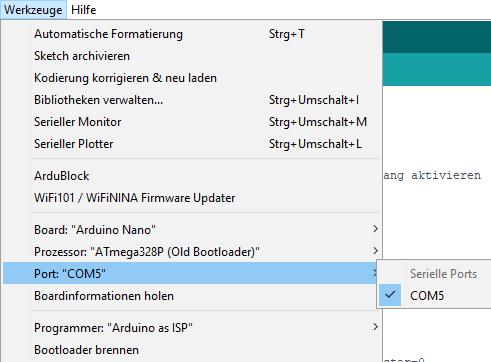The image size is (491, 362).
Task: Click Kodierung korrigieren & neu laden
Action: [x=191, y=78]
